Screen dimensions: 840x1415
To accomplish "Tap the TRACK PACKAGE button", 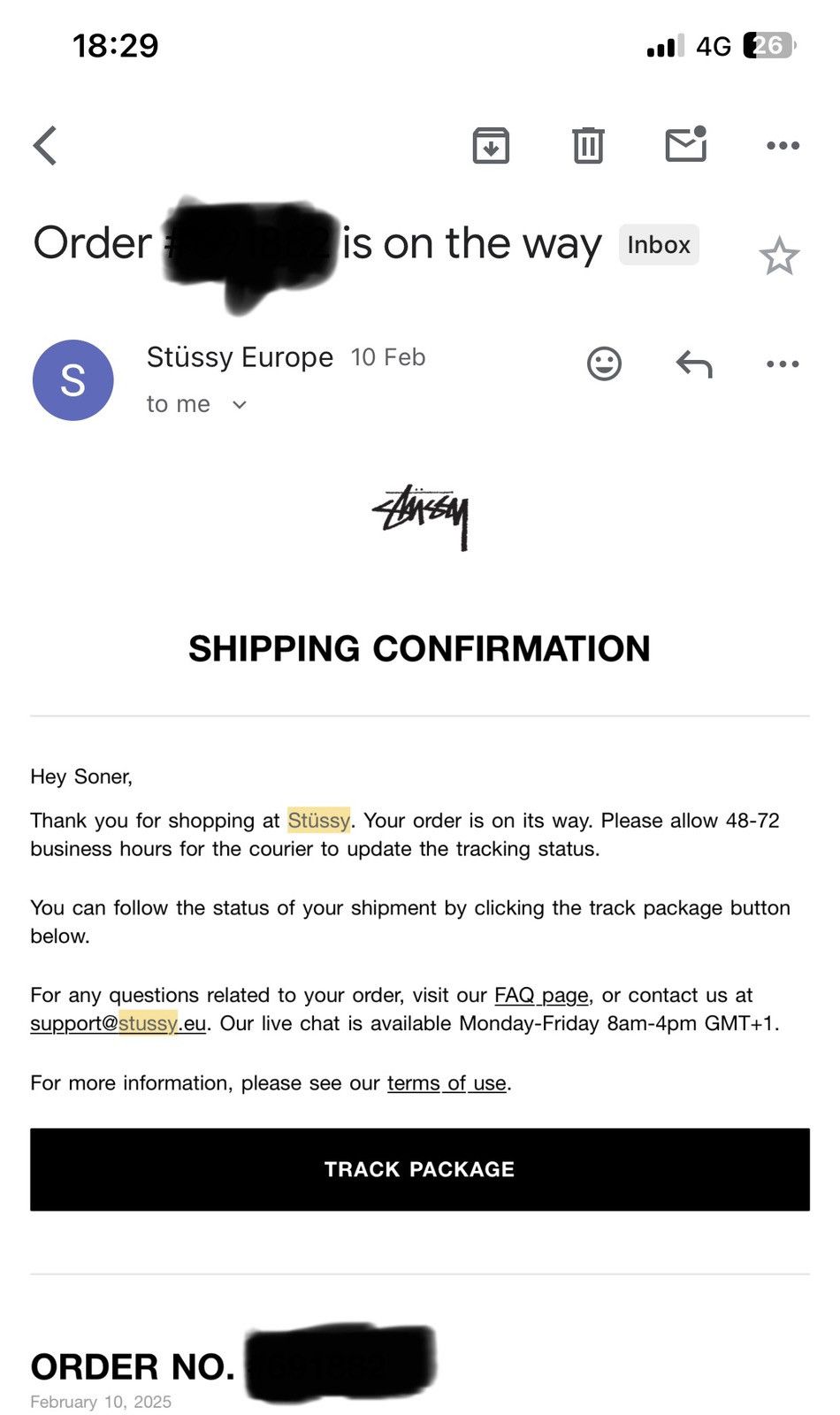I will point(420,1169).
